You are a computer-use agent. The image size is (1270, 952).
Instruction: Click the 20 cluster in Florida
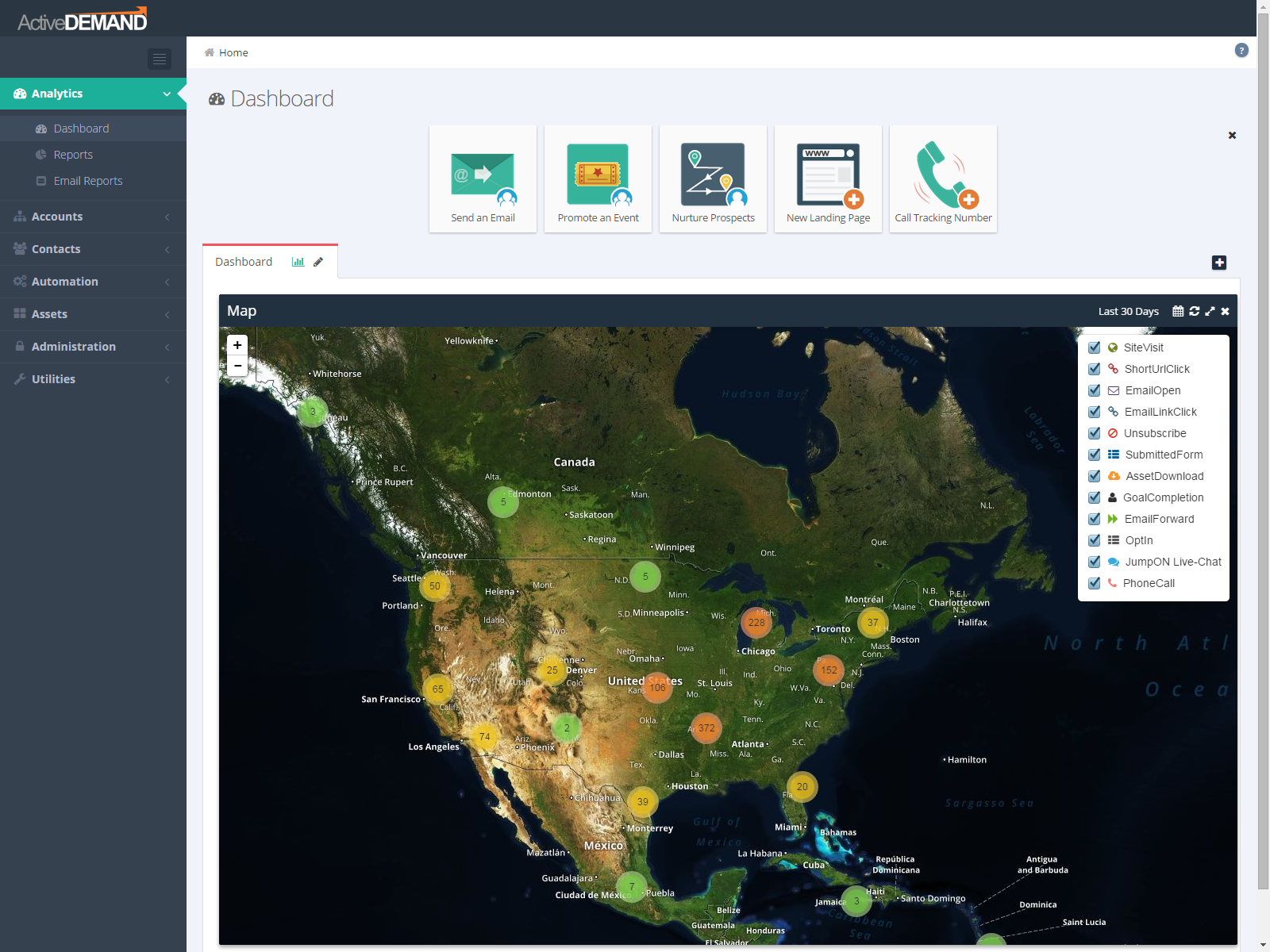pos(802,787)
